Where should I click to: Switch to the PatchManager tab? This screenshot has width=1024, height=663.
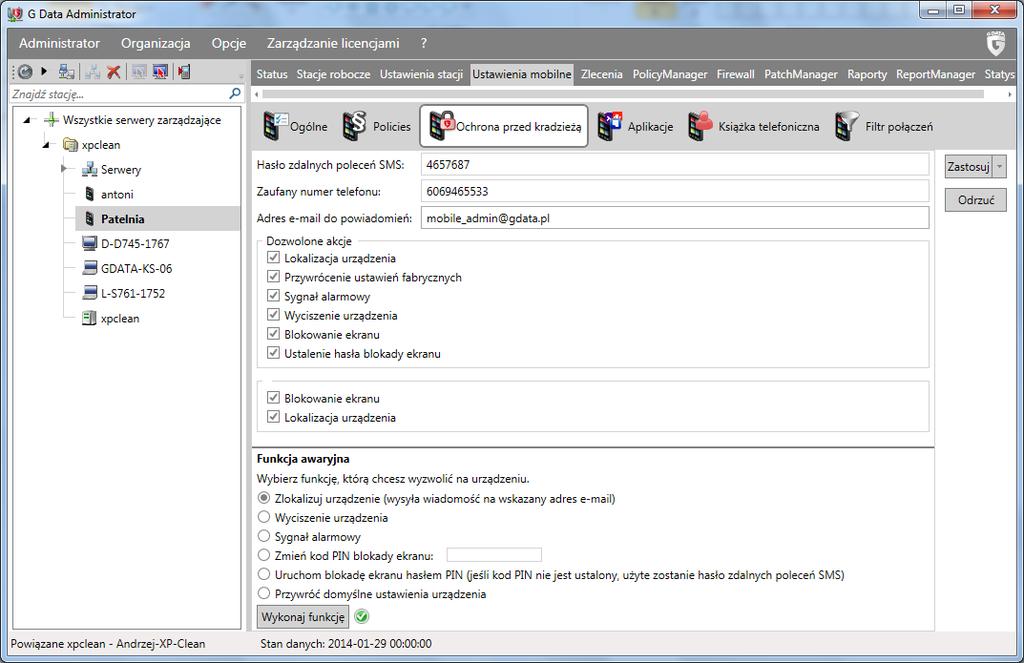801,74
